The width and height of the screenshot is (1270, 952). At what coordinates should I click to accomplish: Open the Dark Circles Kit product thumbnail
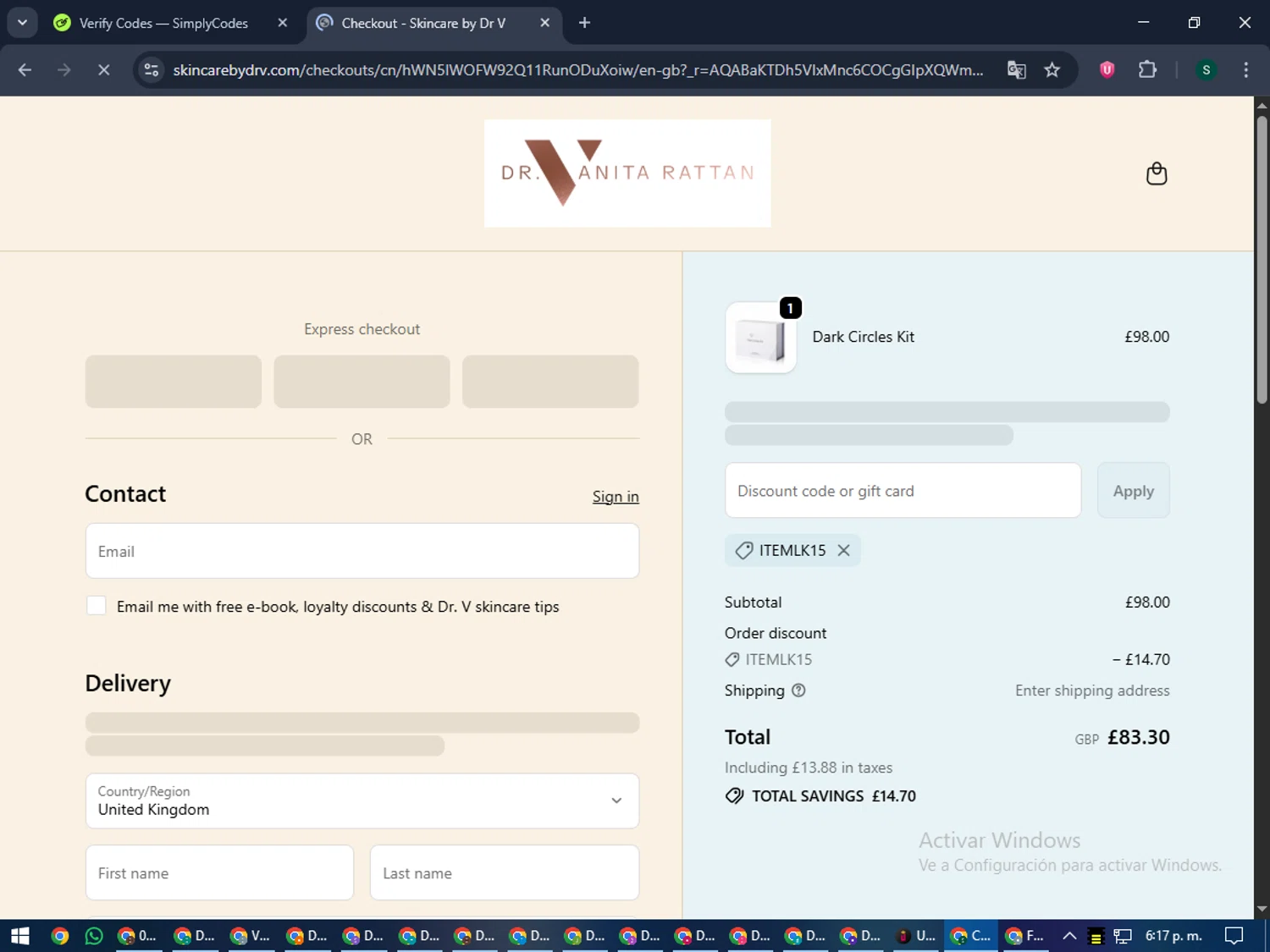[760, 338]
